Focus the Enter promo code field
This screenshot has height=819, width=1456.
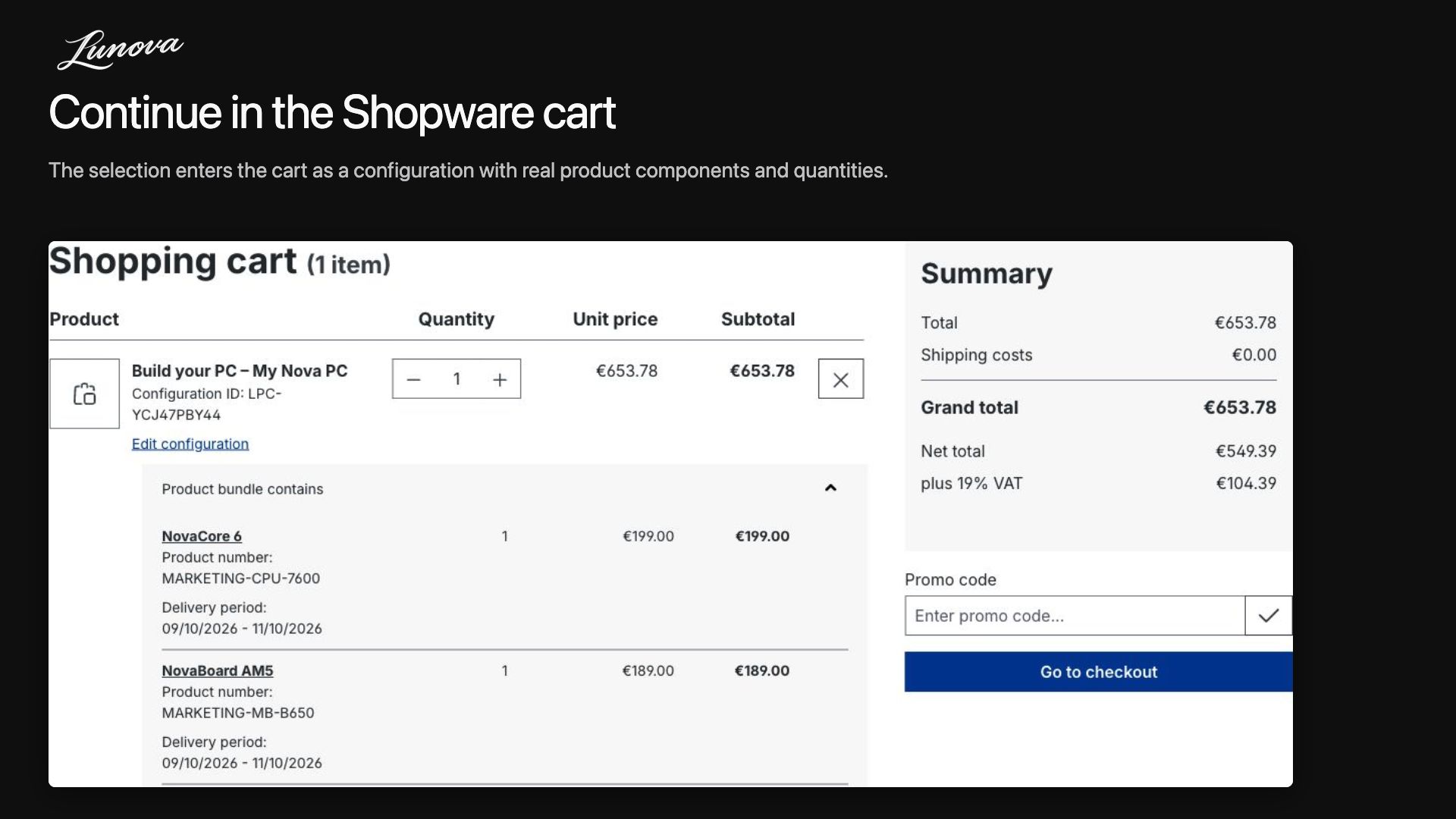pyautogui.click(x=1075, y=616)
